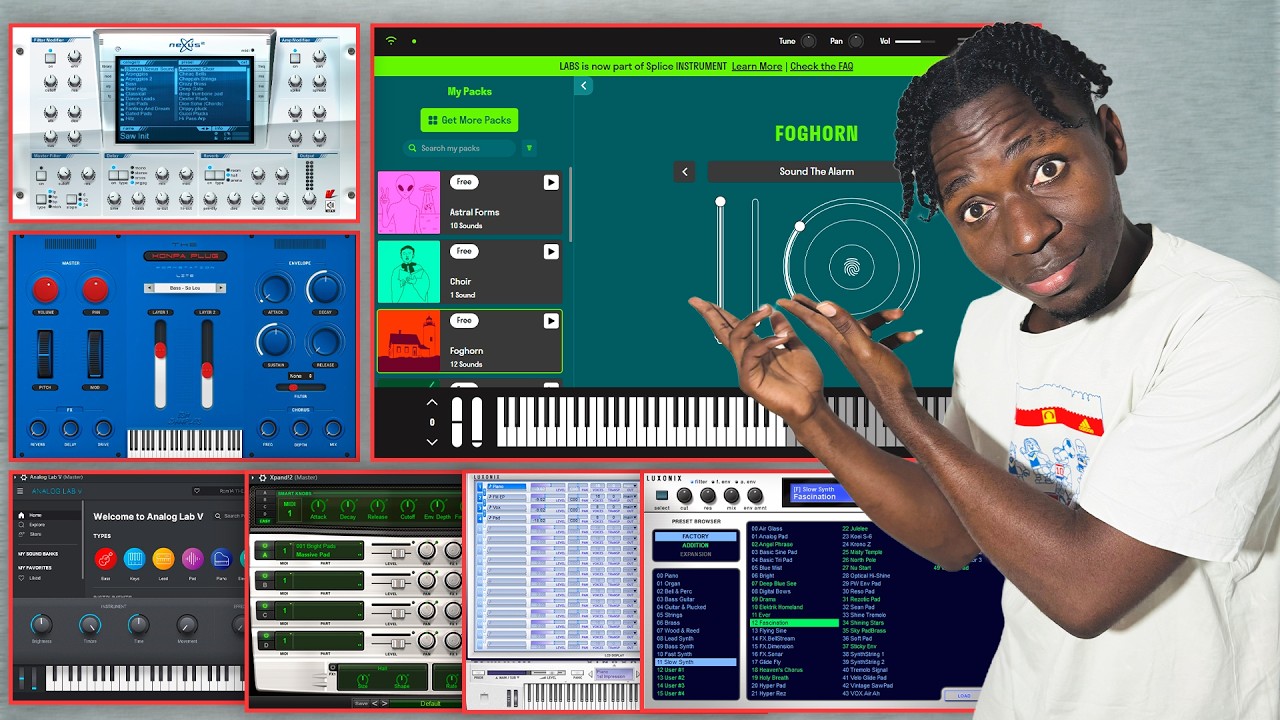Click the Honpa Plug Attack knob

click(274, 289)
